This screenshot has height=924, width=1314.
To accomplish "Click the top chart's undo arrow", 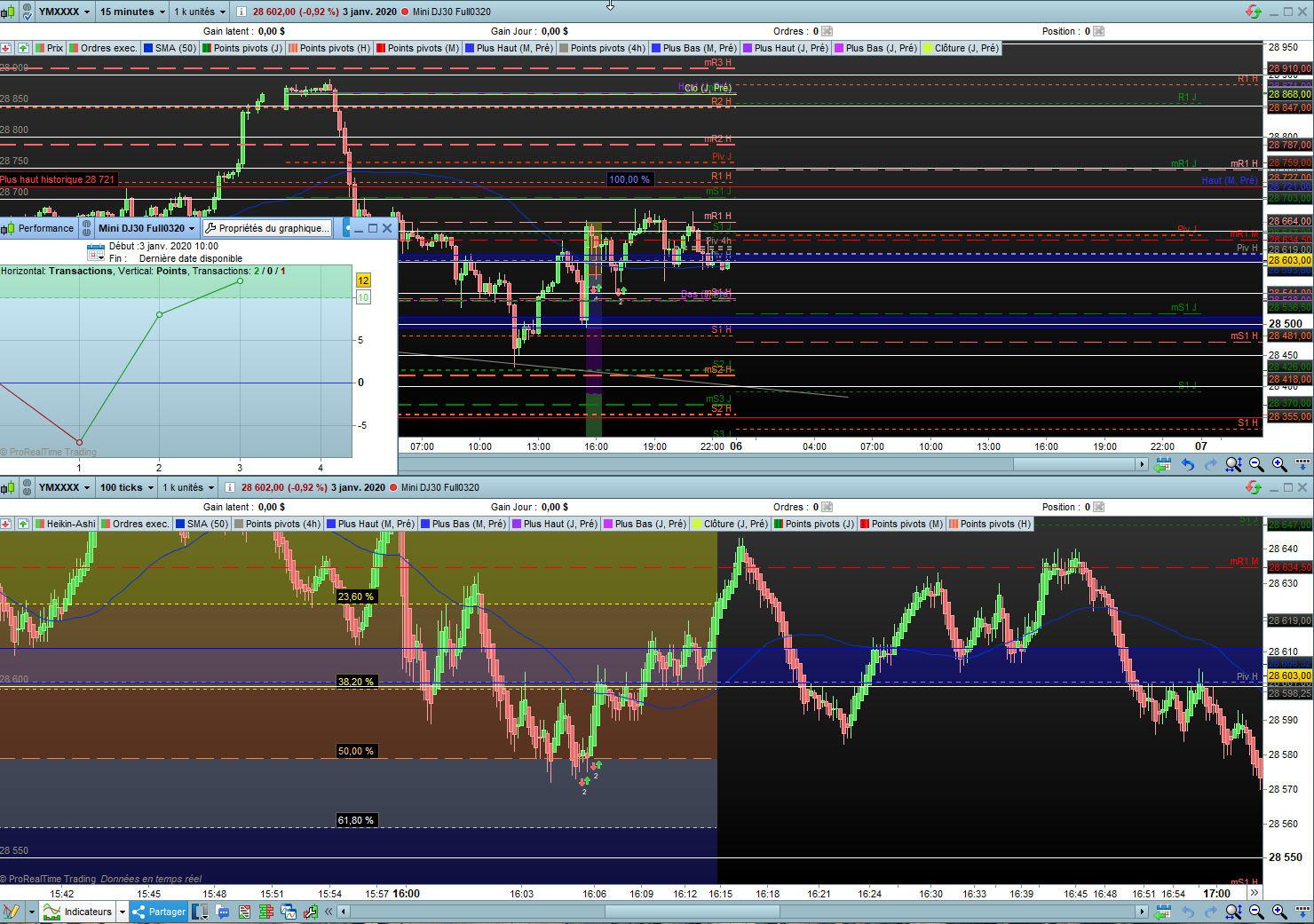I will pos(1188,464).
